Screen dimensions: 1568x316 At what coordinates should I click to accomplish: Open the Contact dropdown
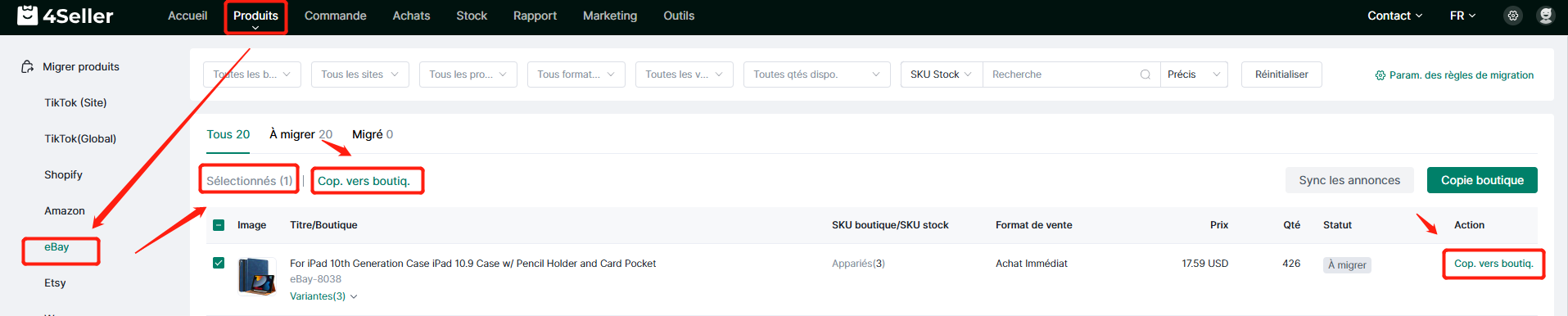tap(1394, 16)
